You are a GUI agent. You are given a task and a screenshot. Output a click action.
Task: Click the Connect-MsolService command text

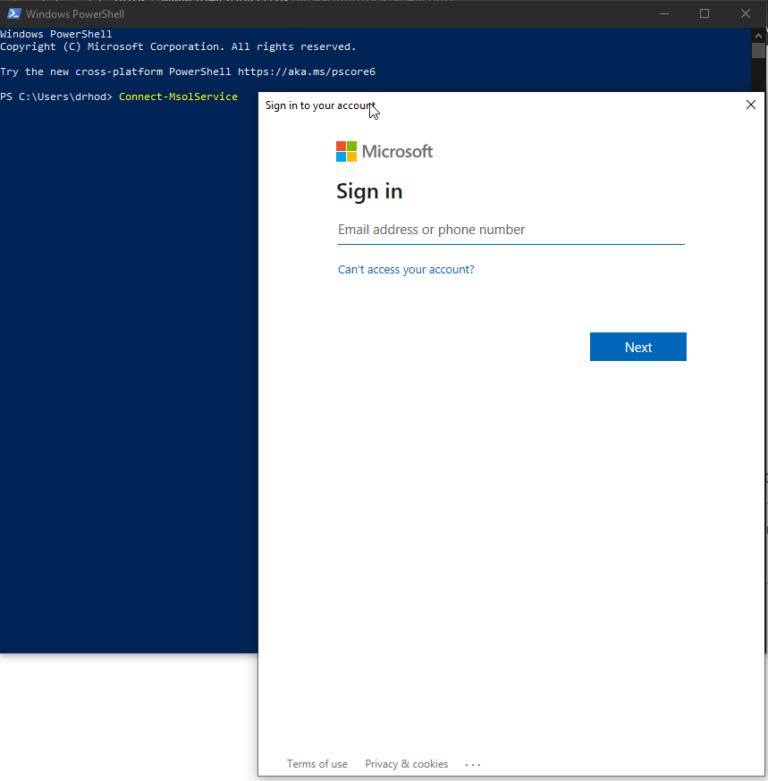[178, 97]
